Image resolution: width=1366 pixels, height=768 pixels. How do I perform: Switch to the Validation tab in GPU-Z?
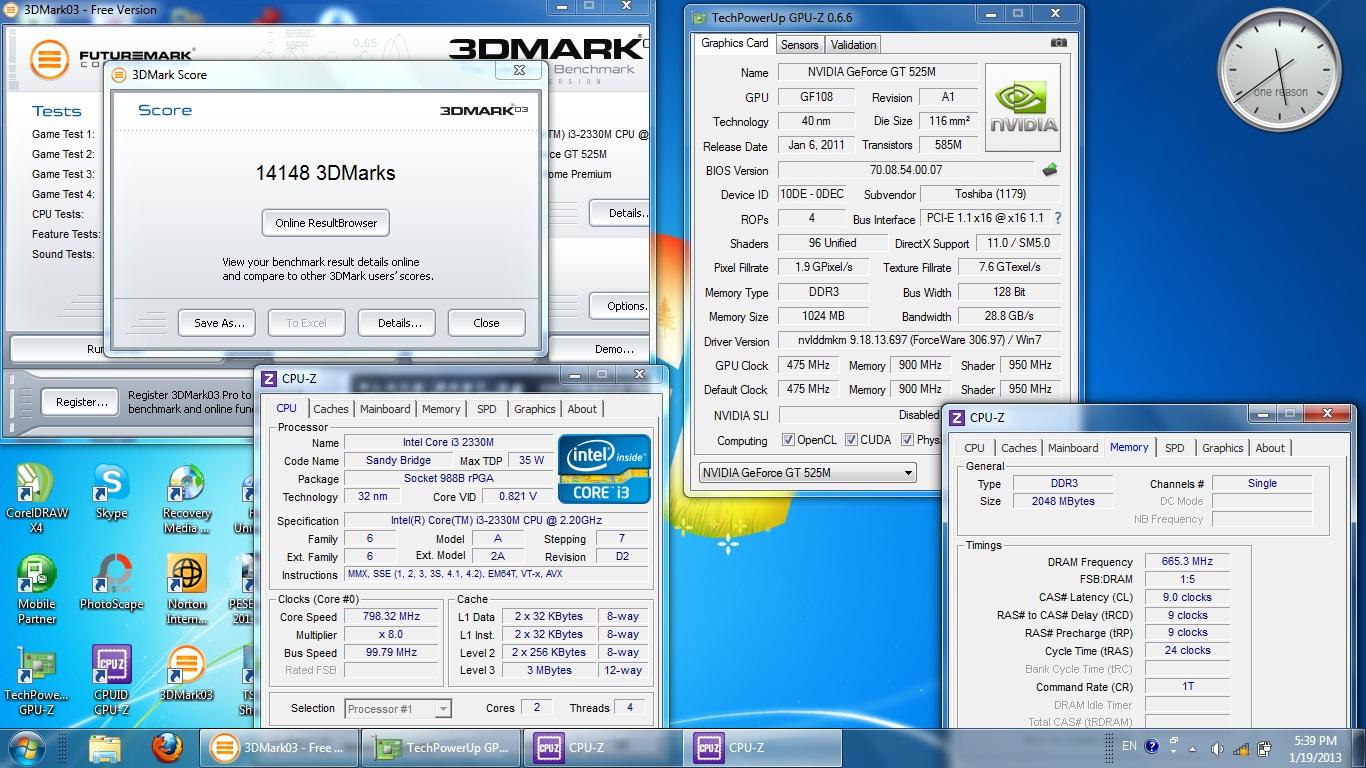(853, 45)
